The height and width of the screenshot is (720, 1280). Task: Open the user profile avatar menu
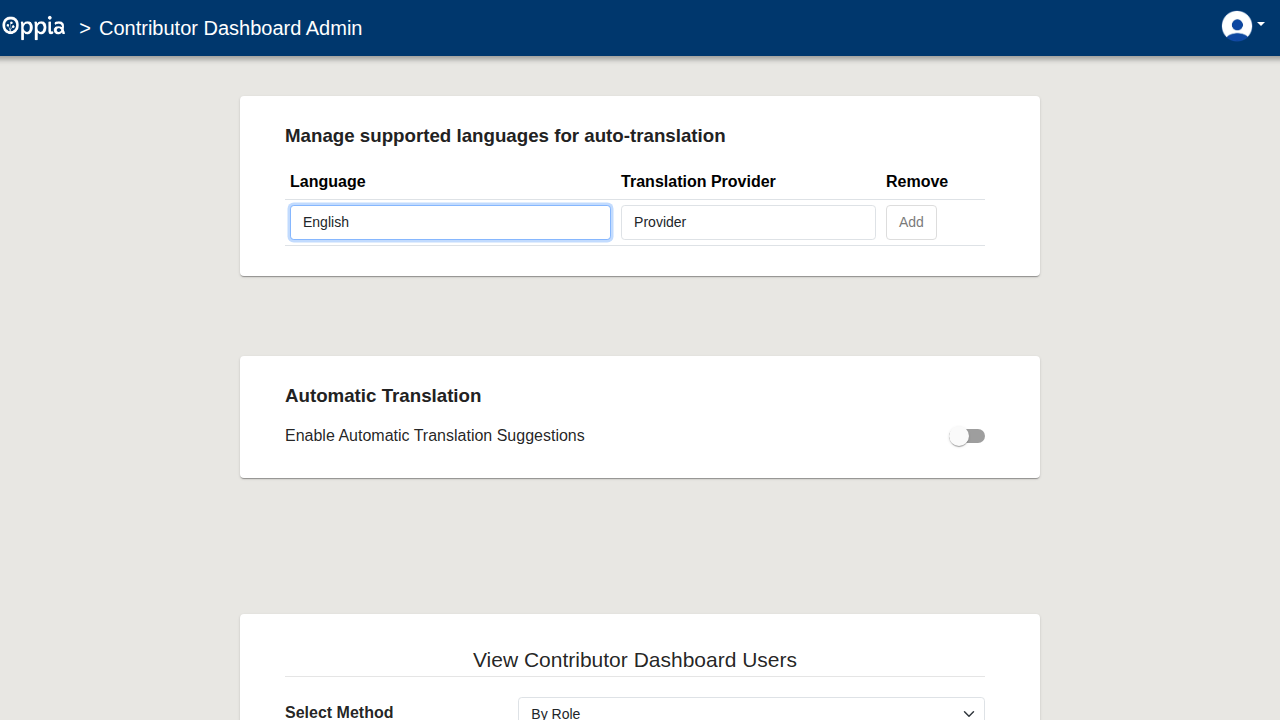pyautogui.click(x=1243, y=26)
